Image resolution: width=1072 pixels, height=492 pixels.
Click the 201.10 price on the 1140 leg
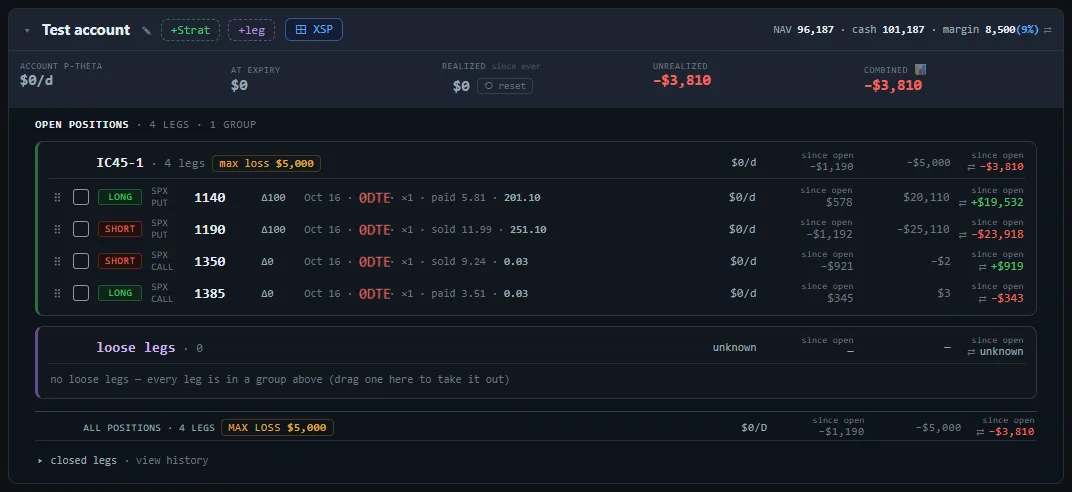tap(522, 197)
